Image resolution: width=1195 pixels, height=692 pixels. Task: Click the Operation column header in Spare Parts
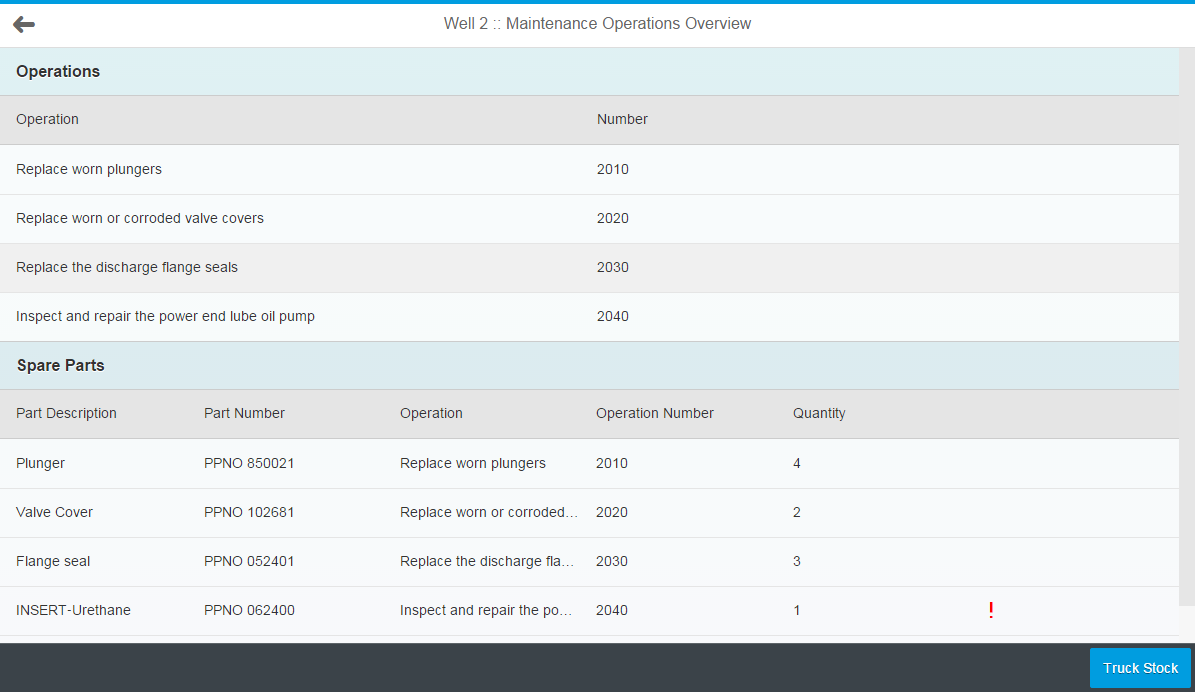pyautogui.click(x=431, y=413)
